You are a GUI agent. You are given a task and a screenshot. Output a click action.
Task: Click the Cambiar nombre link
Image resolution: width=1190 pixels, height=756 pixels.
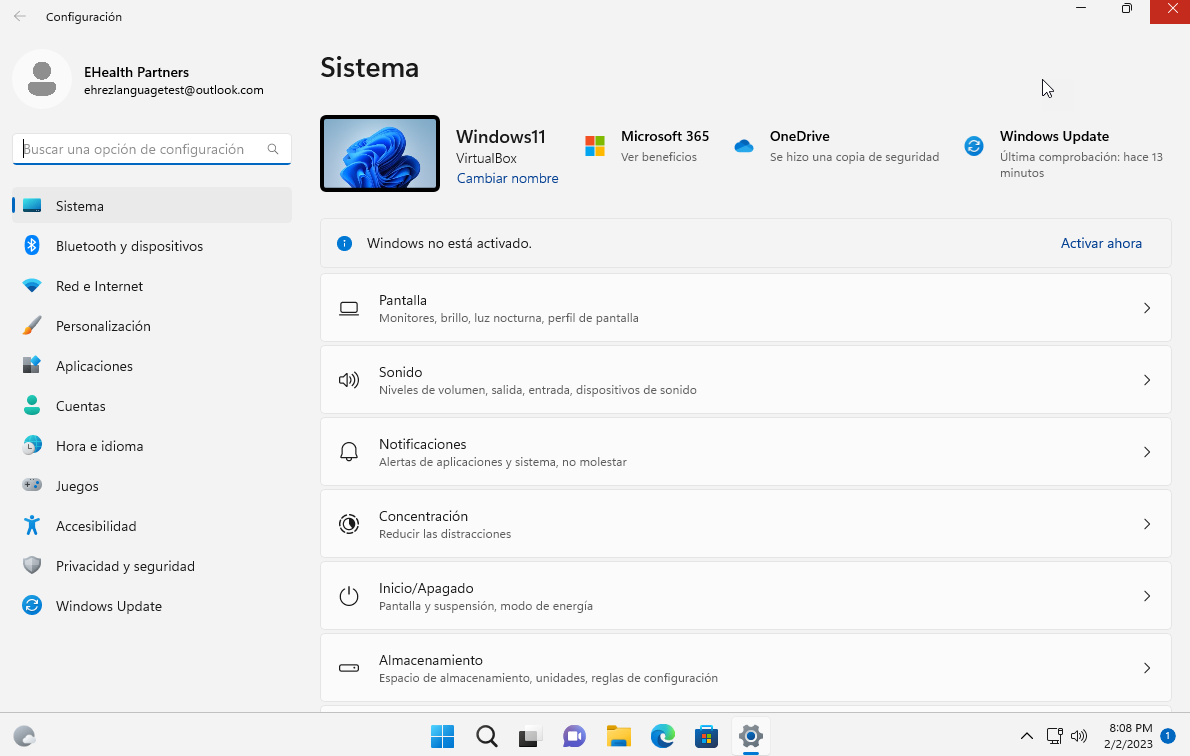coord(508,178)
